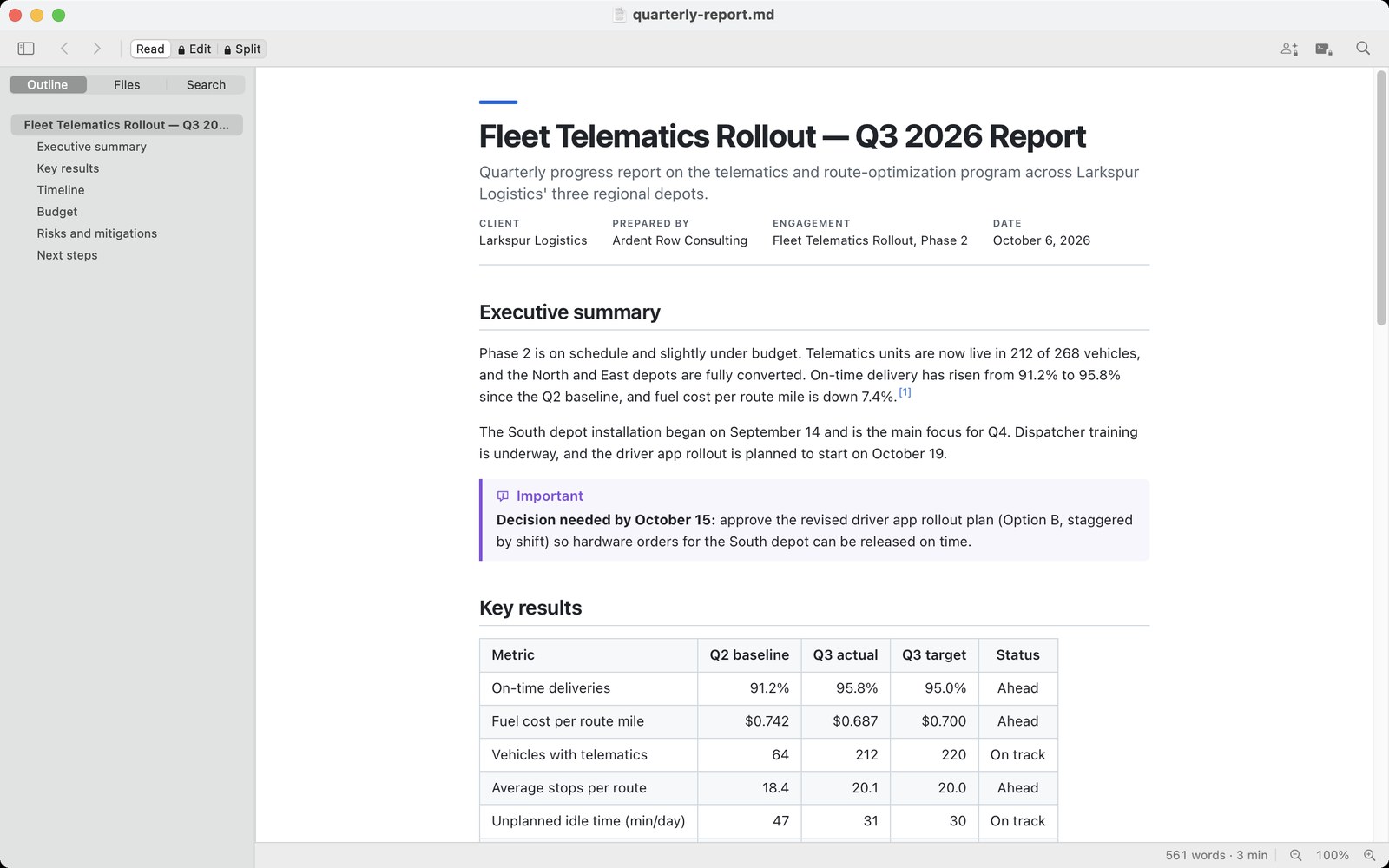This screenshot has width=1389, height=868.
Task: Zoom in using status bar magnifier
Action: point(1370,855)
